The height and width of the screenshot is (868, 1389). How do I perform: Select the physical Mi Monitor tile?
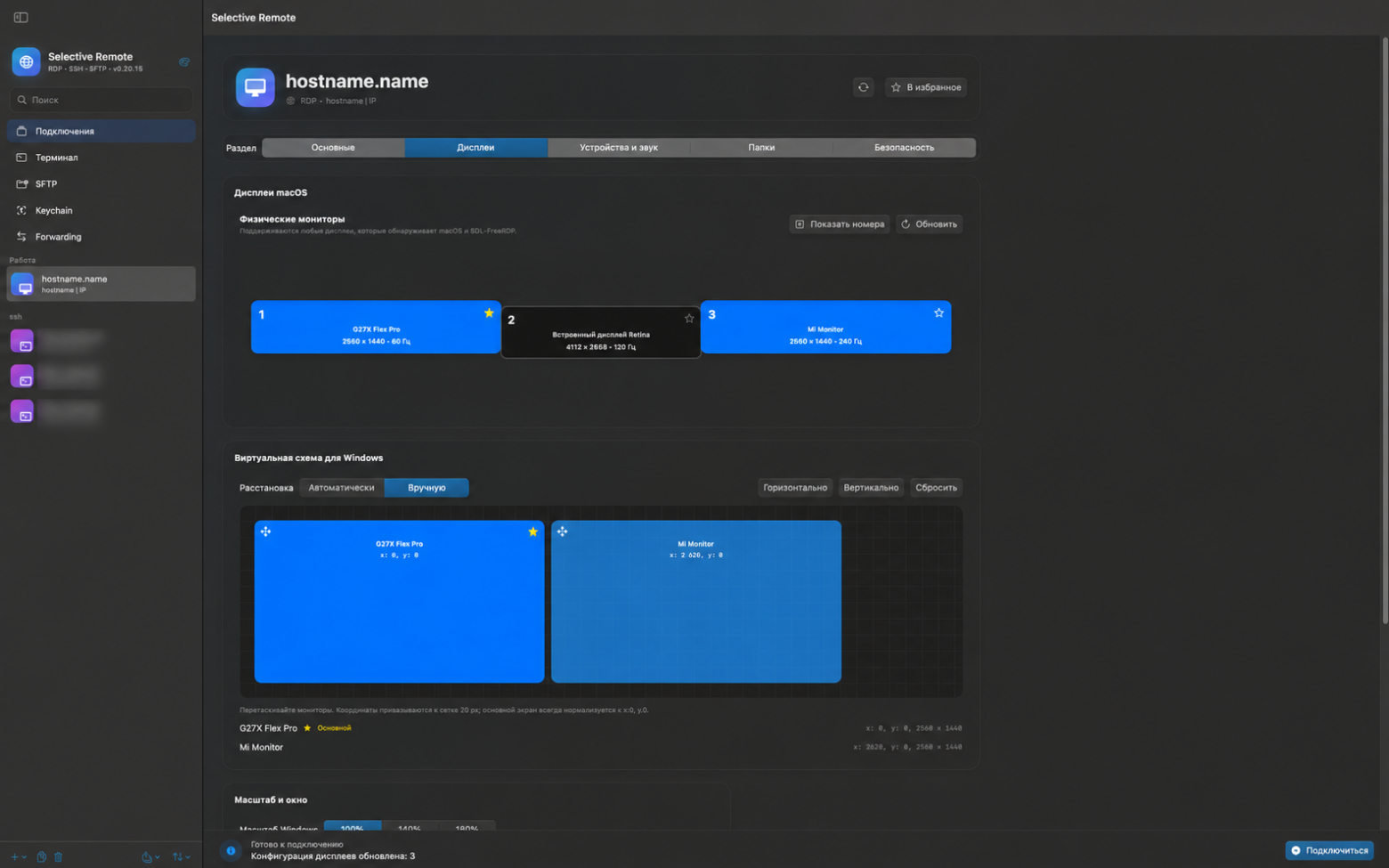click(825, 327)
